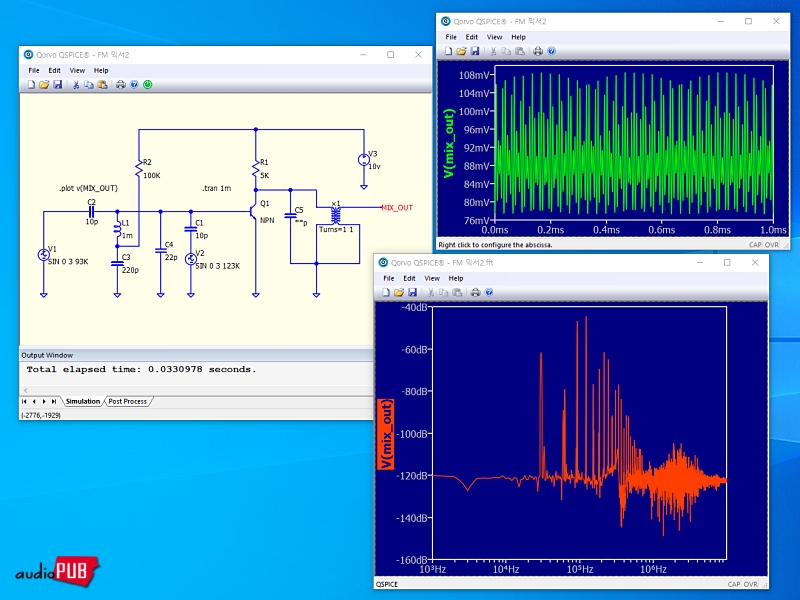The height and width of the screenshot is (600, 800).
Task: Click the Cut icon in the FFT window
Action: [431, 292]
